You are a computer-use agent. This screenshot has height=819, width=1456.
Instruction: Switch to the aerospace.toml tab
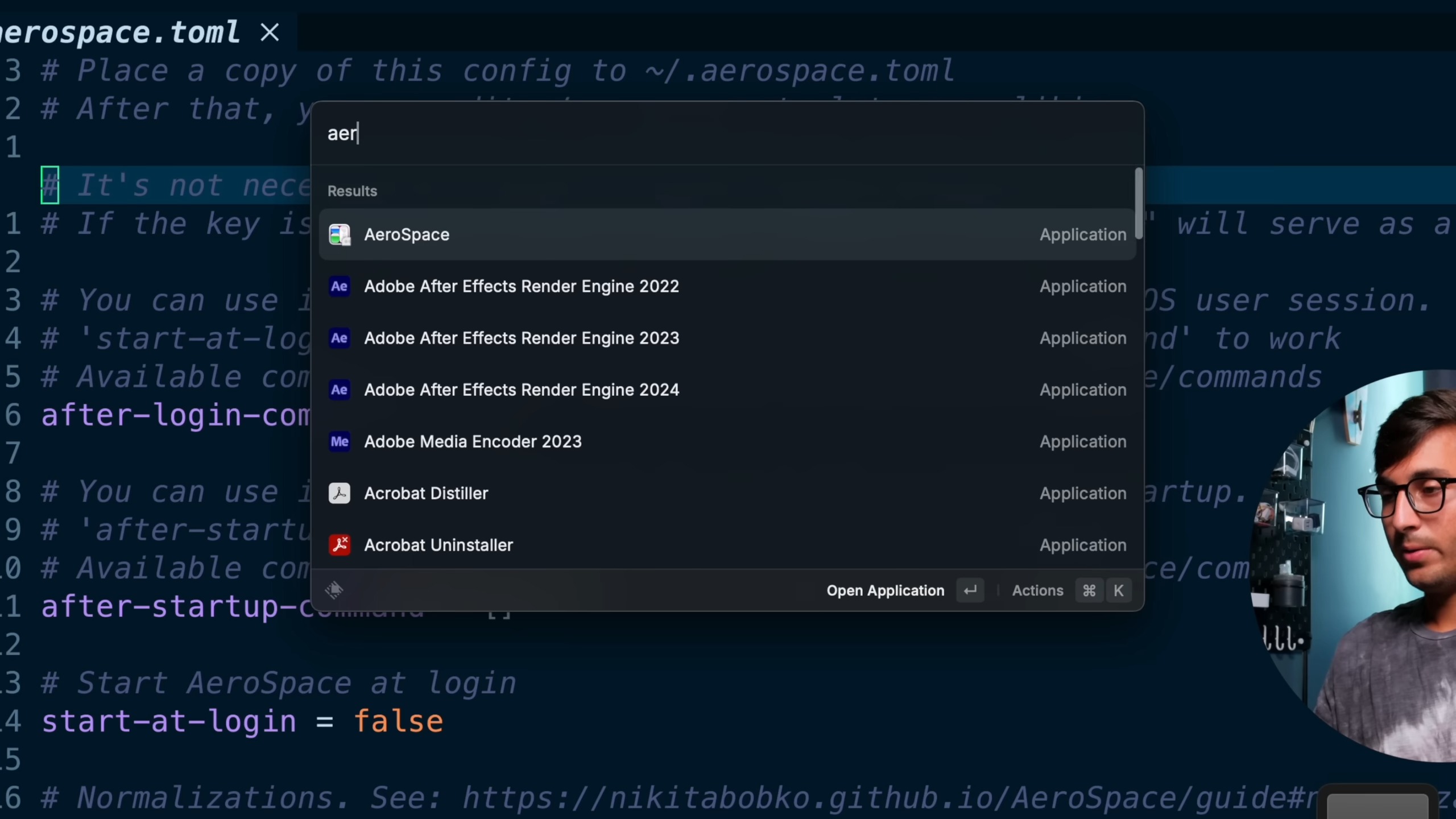pyautogui.click(x=119, y=32)
